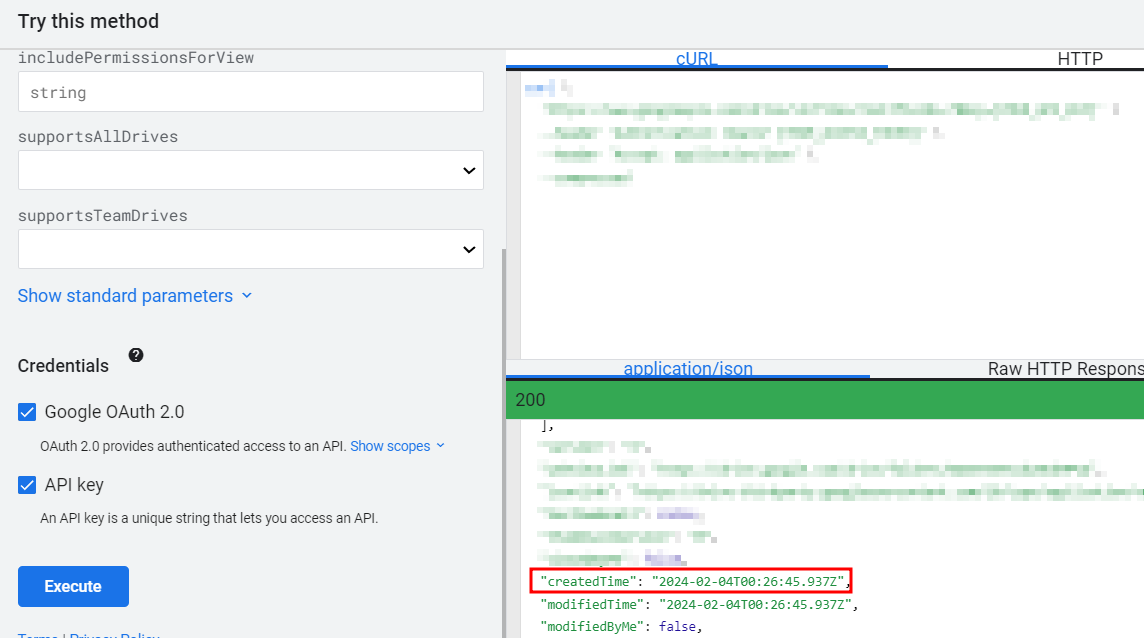Switch to the cURL tab
Viewport: 1144px width, 638px height.
(x=697, y=58)
